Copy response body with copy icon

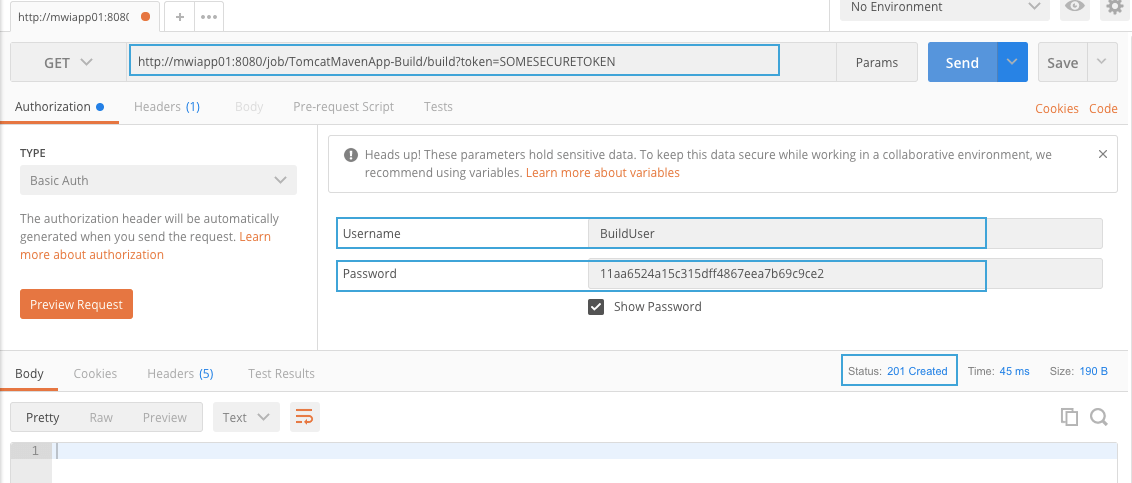tap(1069, 417)
